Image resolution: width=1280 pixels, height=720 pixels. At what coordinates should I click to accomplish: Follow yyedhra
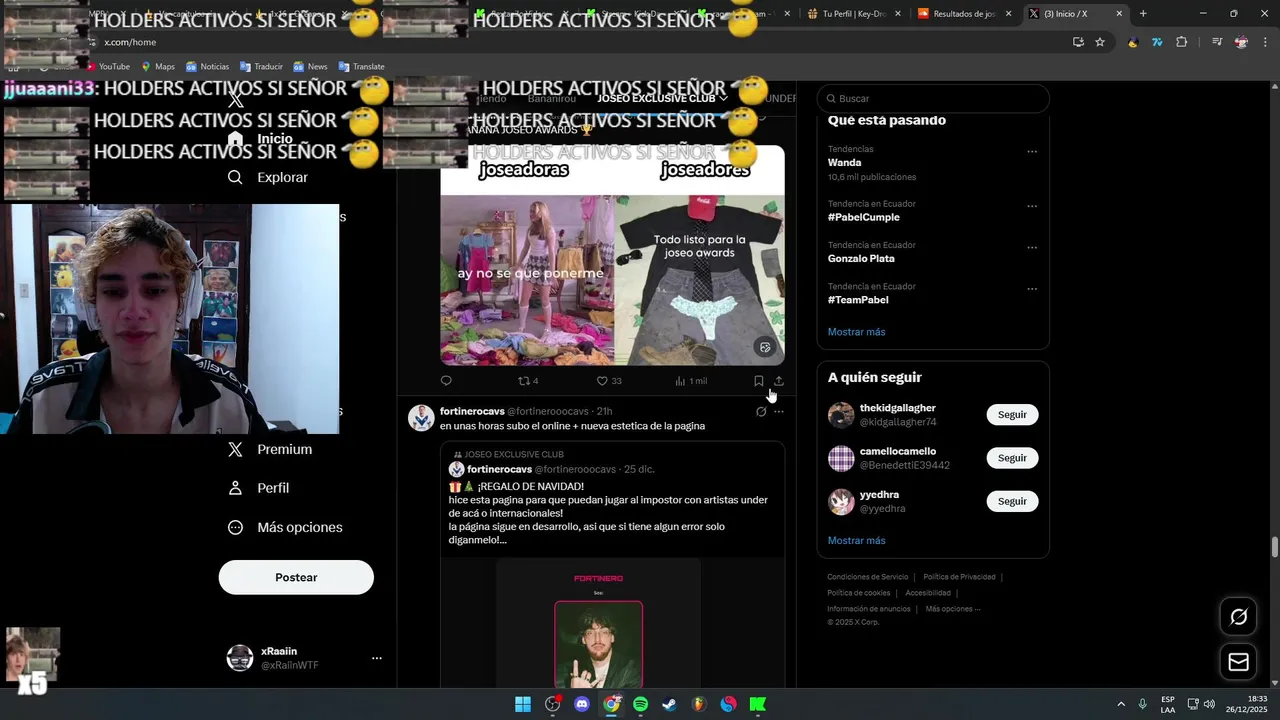pyautogui.click(x=1012, y=501)
